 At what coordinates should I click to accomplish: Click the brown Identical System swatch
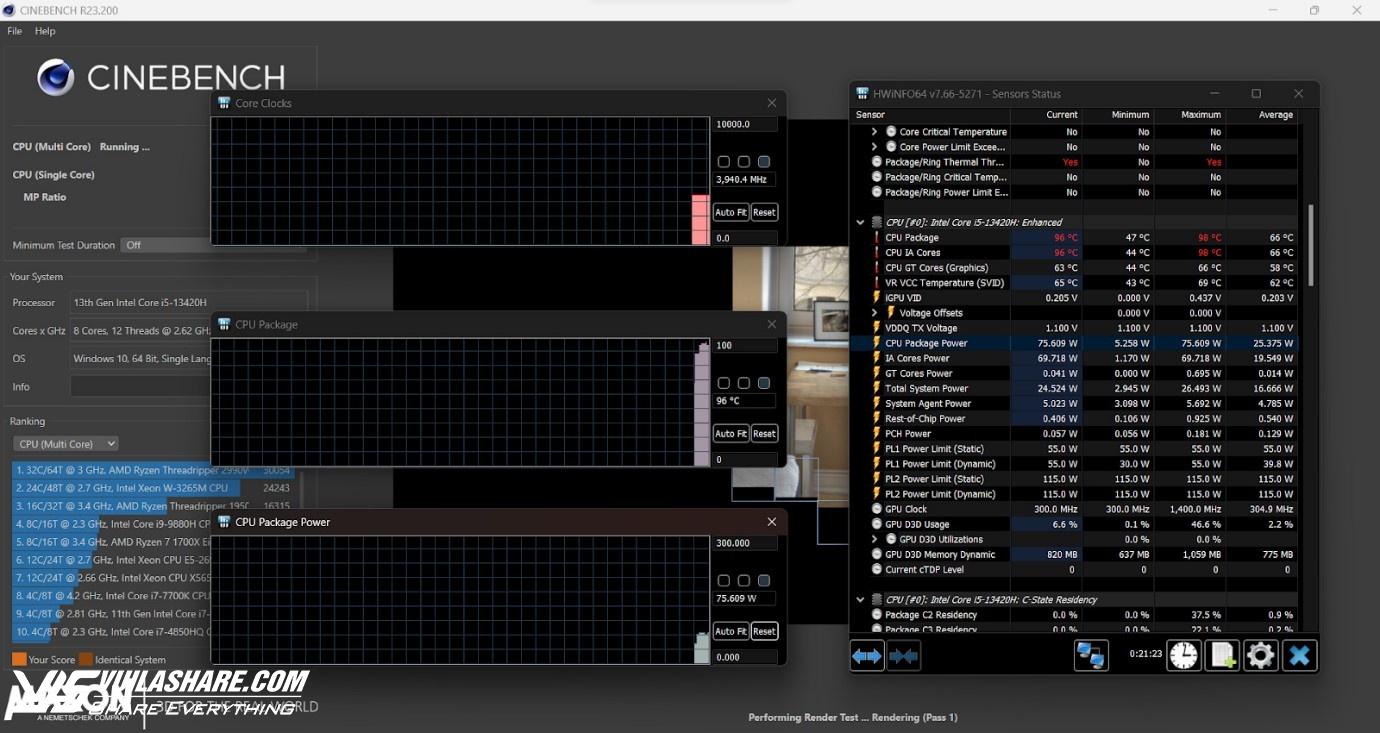point(86,659)
